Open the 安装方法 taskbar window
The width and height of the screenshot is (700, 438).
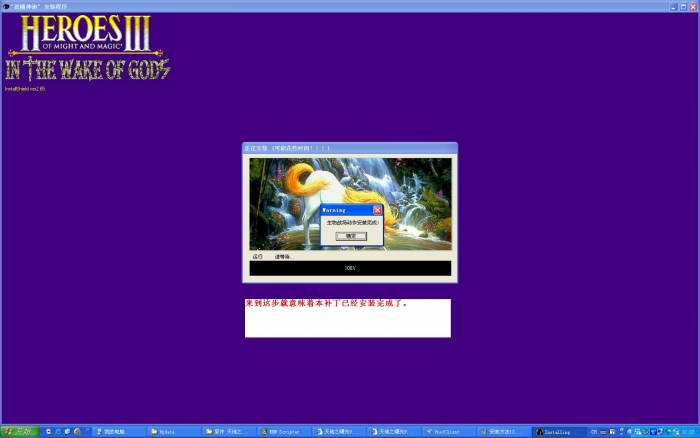[x=503, y=432]
